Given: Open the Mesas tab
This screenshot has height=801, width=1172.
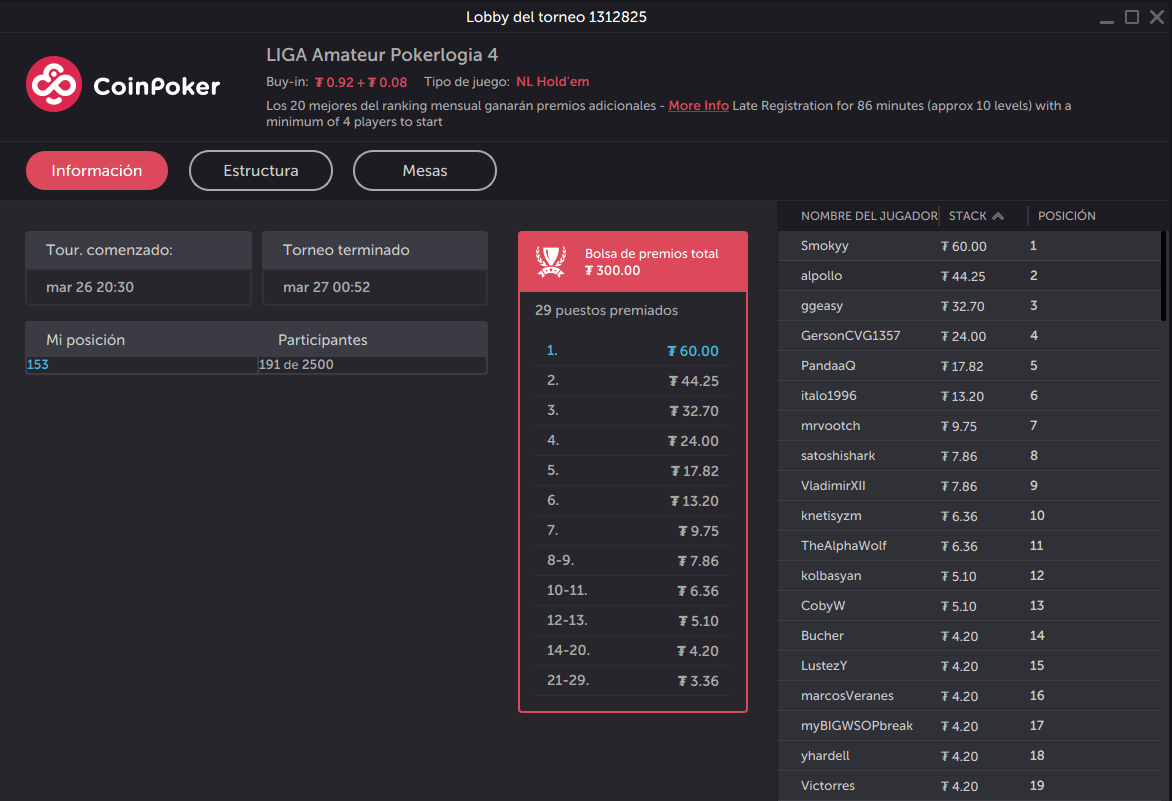Looking at the screenshot, I should pyautogui.click(x=424, y=170).
